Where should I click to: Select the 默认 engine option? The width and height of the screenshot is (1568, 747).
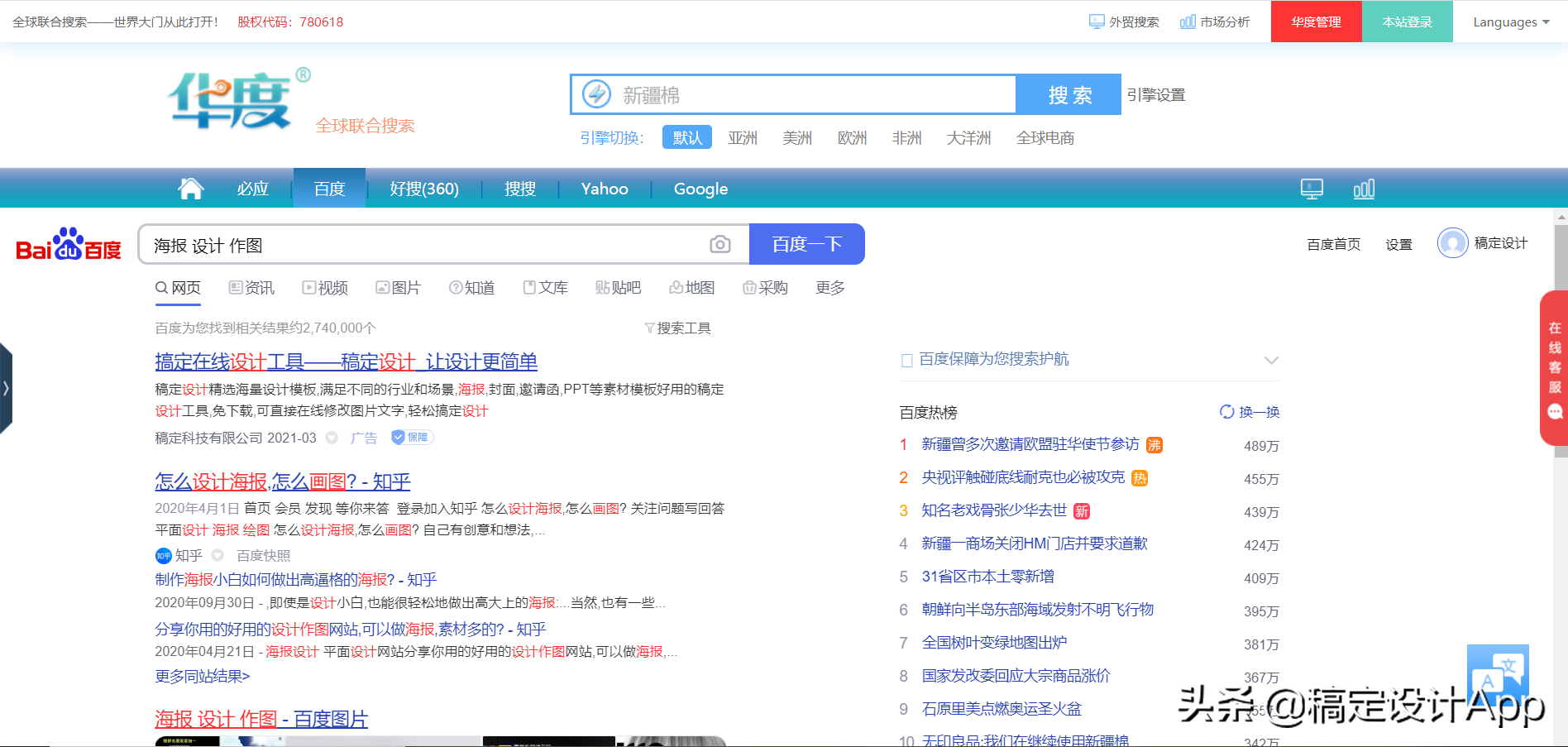coord(687,137)
